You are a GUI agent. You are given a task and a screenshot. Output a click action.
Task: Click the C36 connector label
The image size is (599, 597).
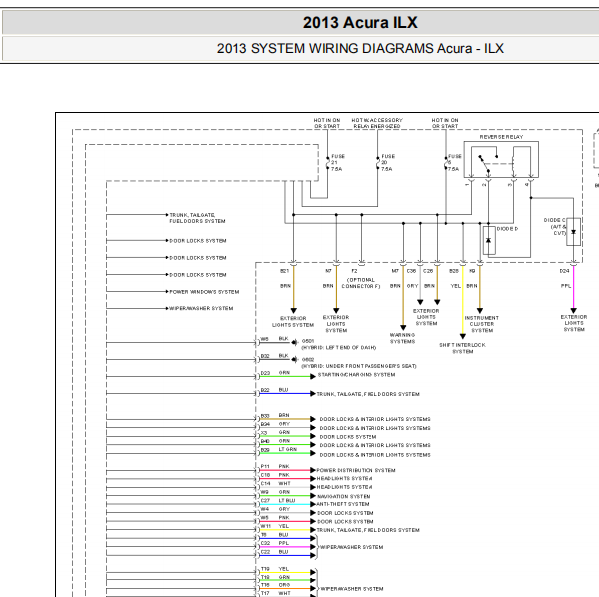click(x=411, y=271)
